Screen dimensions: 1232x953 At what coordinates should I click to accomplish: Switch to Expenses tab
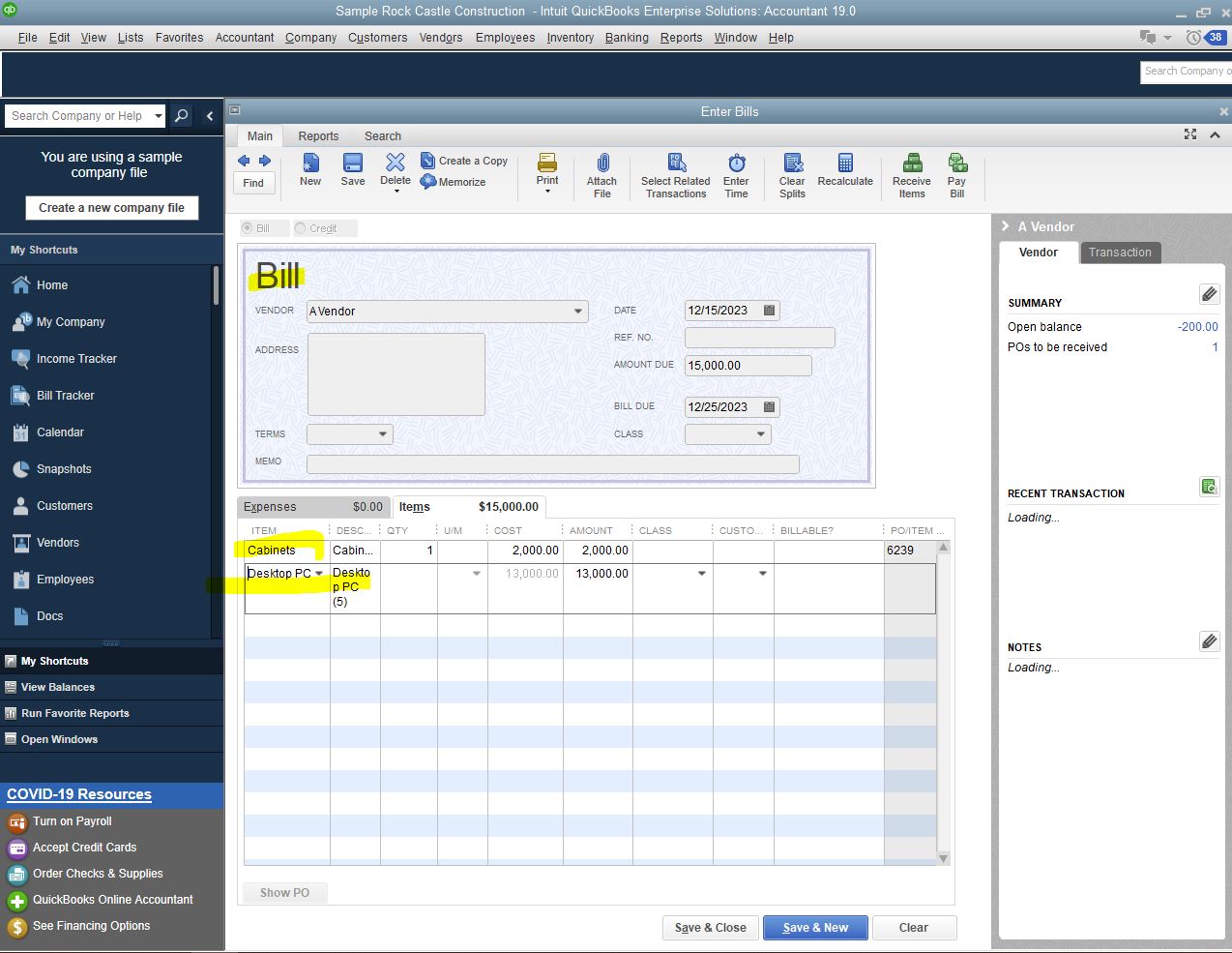coord(313,507)
